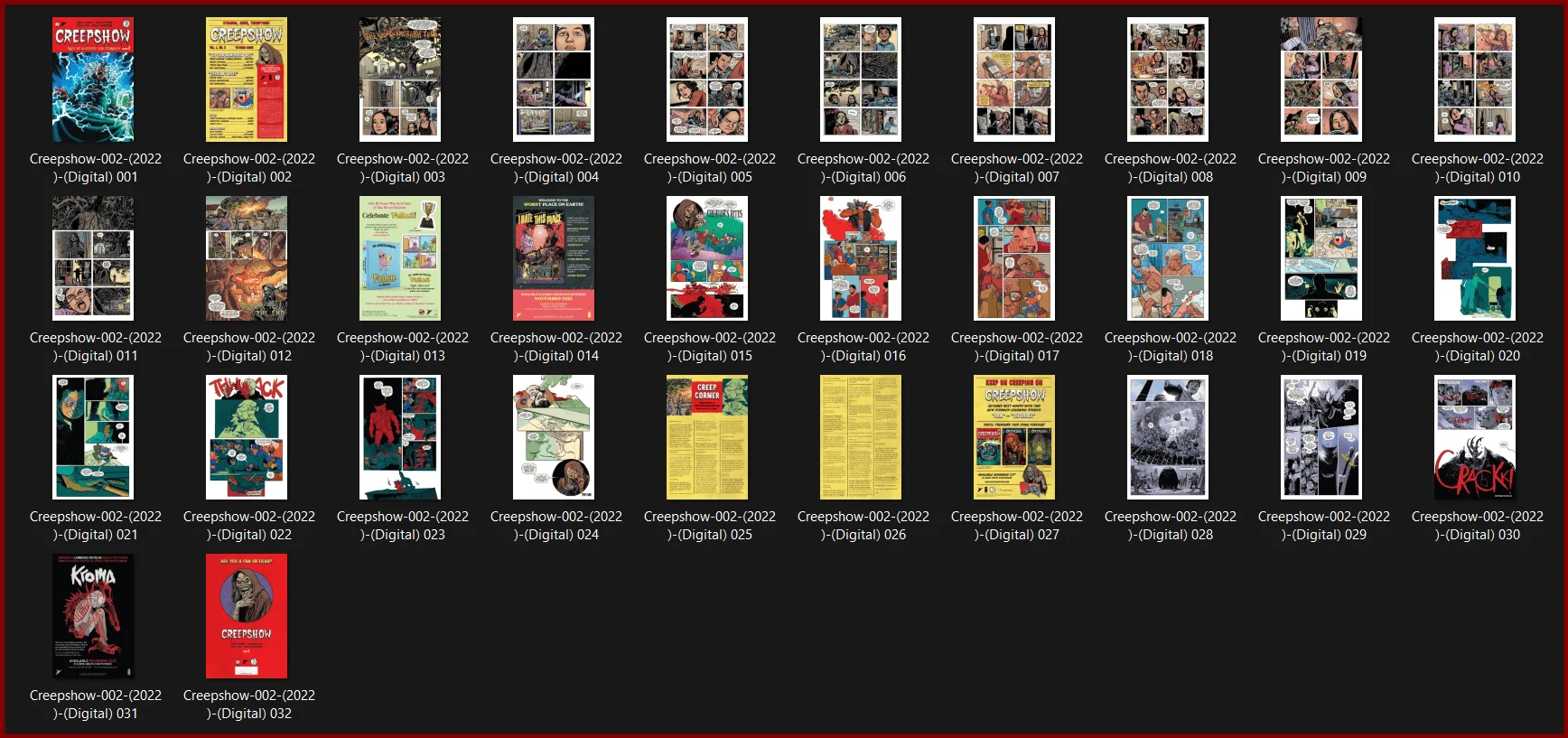Open the page 024 thumbnail

(554, 437)
